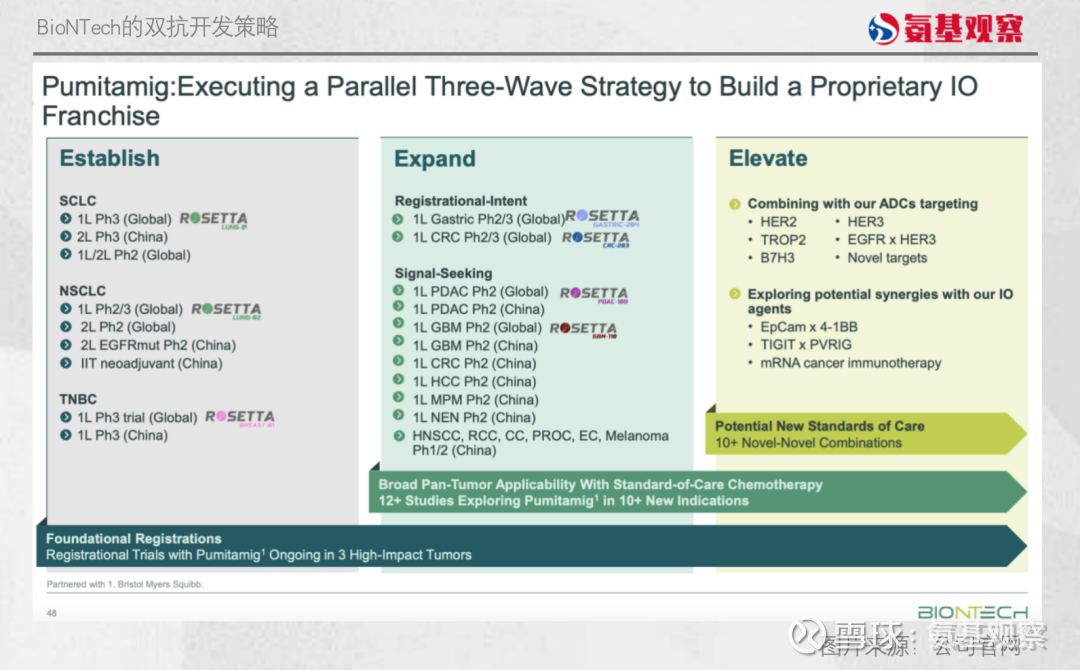Viewport: 1080px width, 670px height.
Task: Click the B7H3 item in the ADC list
Action: coord(777,258)
